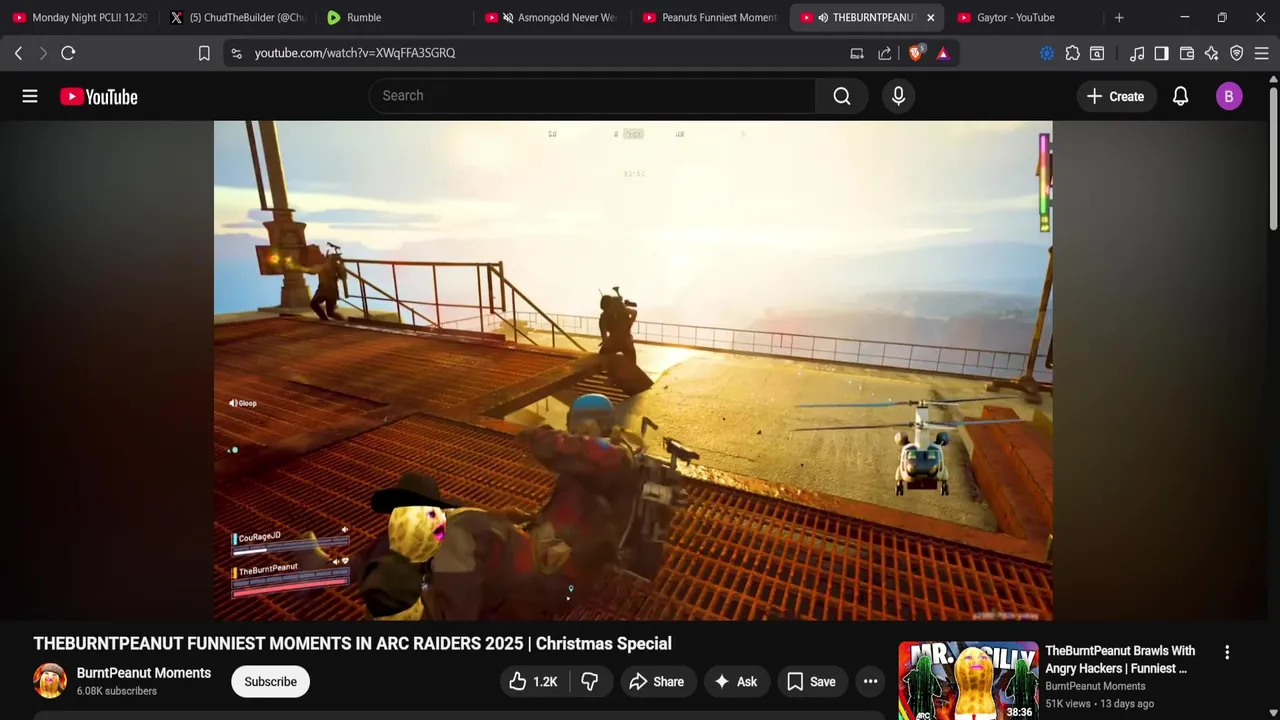The width and height of the screenshot is (1280, 720).
Task: Click the Share button
Action: tap(657, 682)
